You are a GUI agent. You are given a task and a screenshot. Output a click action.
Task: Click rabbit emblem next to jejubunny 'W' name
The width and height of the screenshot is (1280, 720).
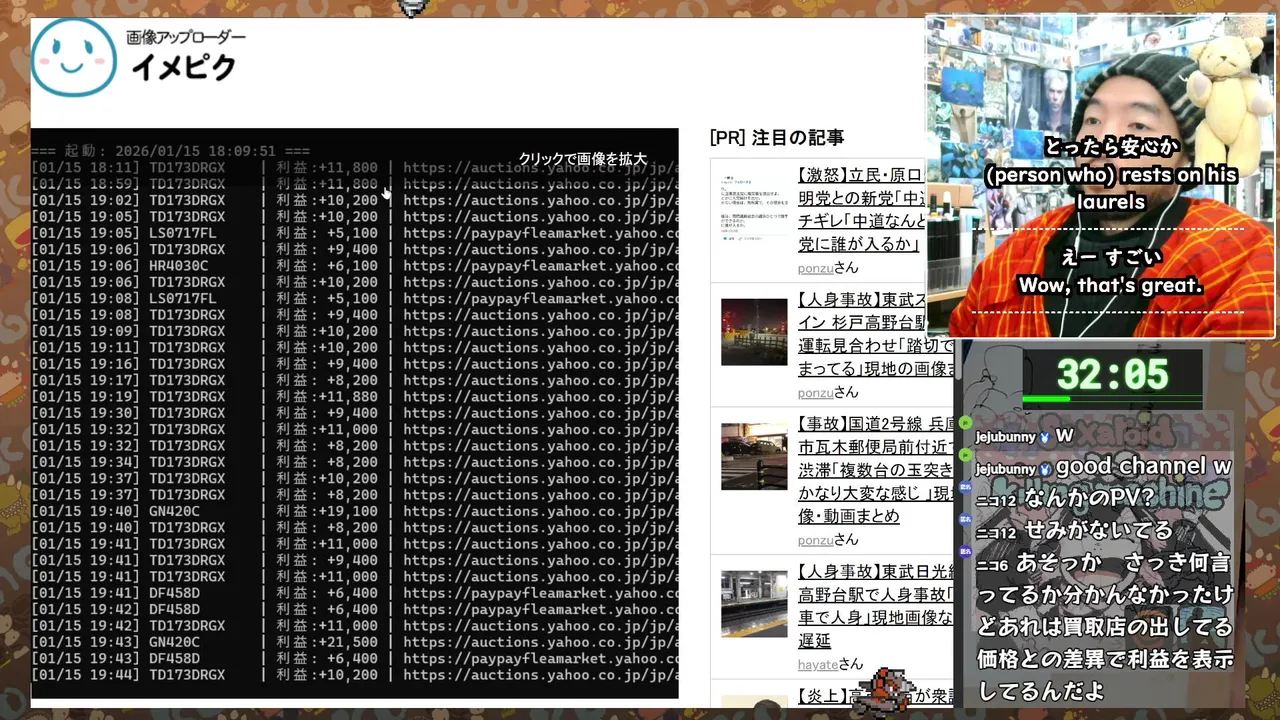(1045, 437)
